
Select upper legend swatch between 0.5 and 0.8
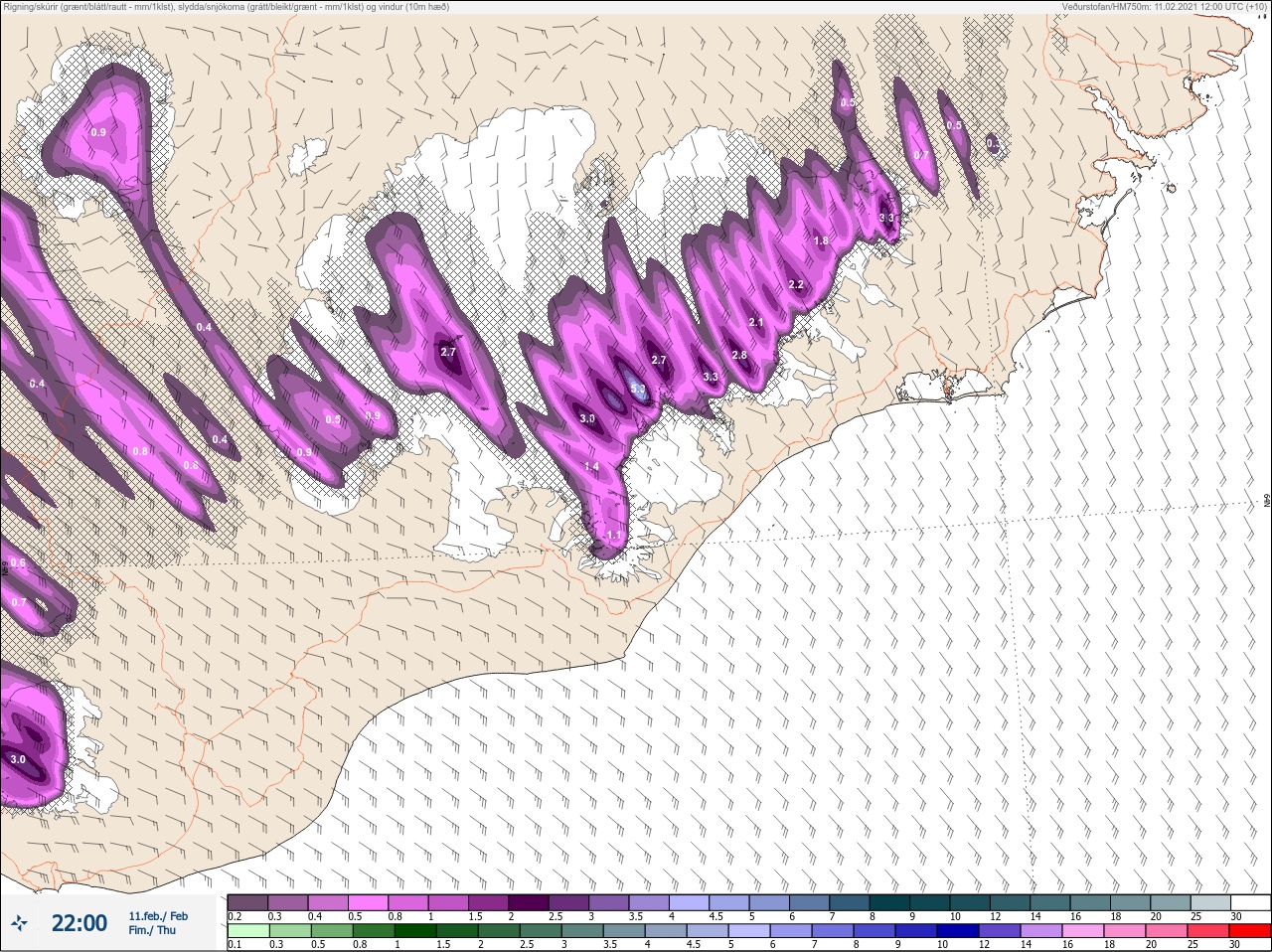pyautogui.click(x=368, y=903)
